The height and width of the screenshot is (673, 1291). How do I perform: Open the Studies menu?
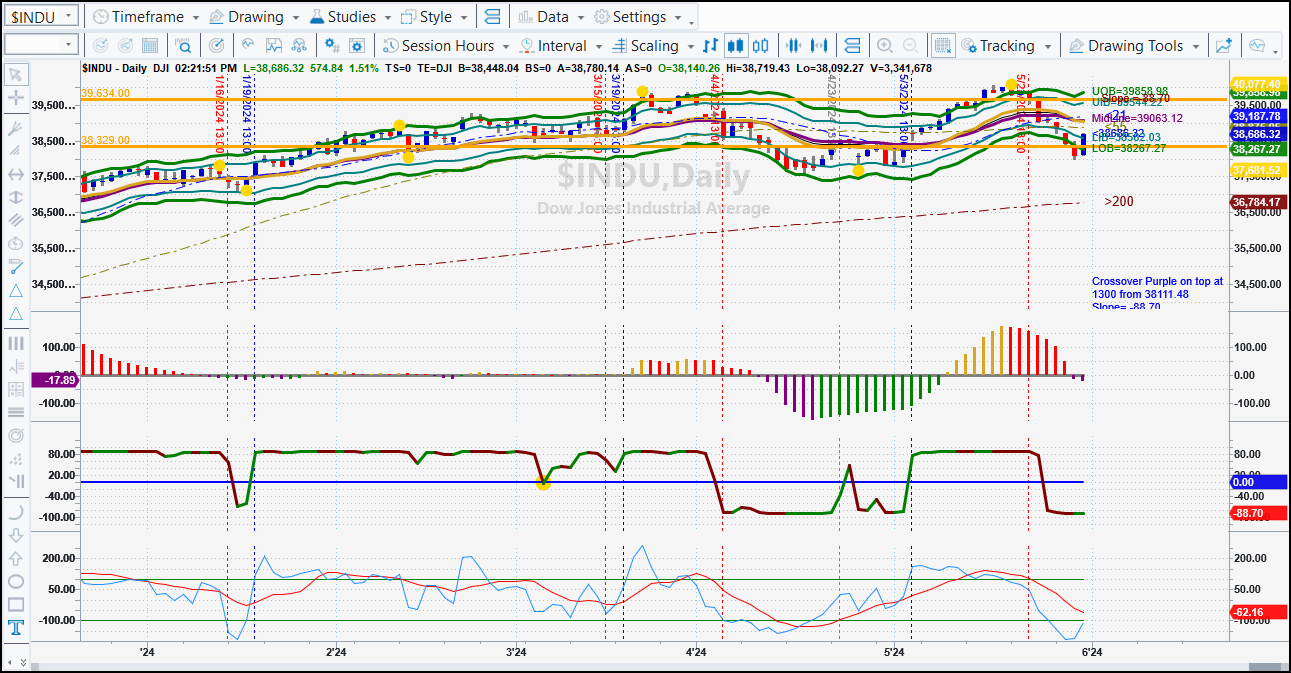coord(351,17)
